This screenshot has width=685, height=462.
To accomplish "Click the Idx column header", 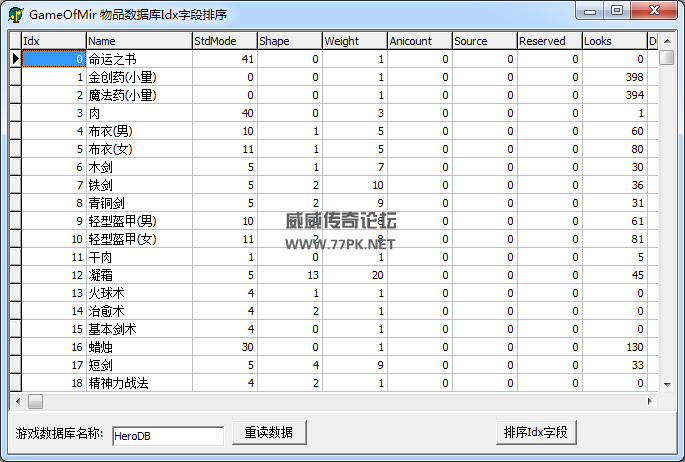I will pos(53,41).
